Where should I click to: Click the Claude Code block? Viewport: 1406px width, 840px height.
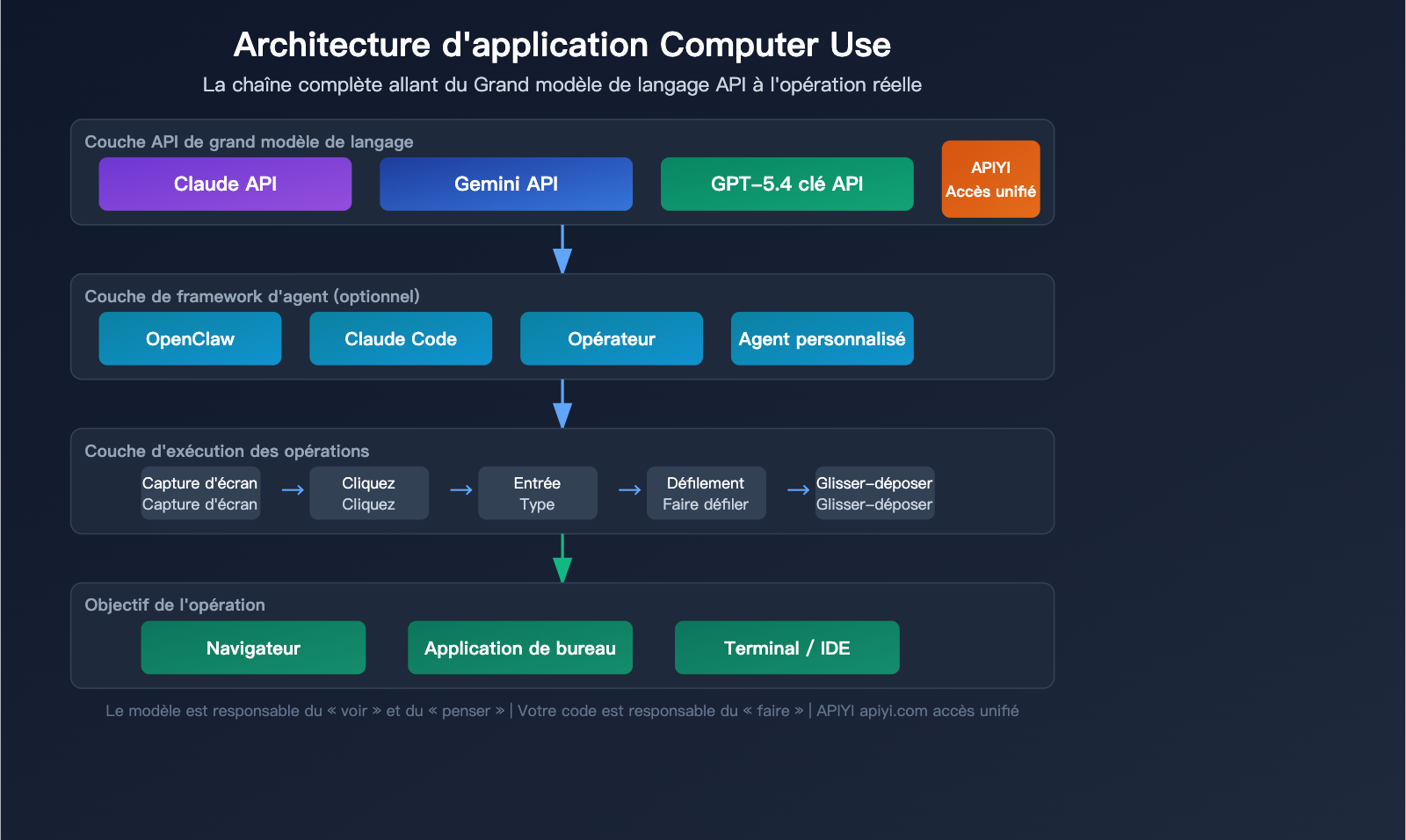401,338
